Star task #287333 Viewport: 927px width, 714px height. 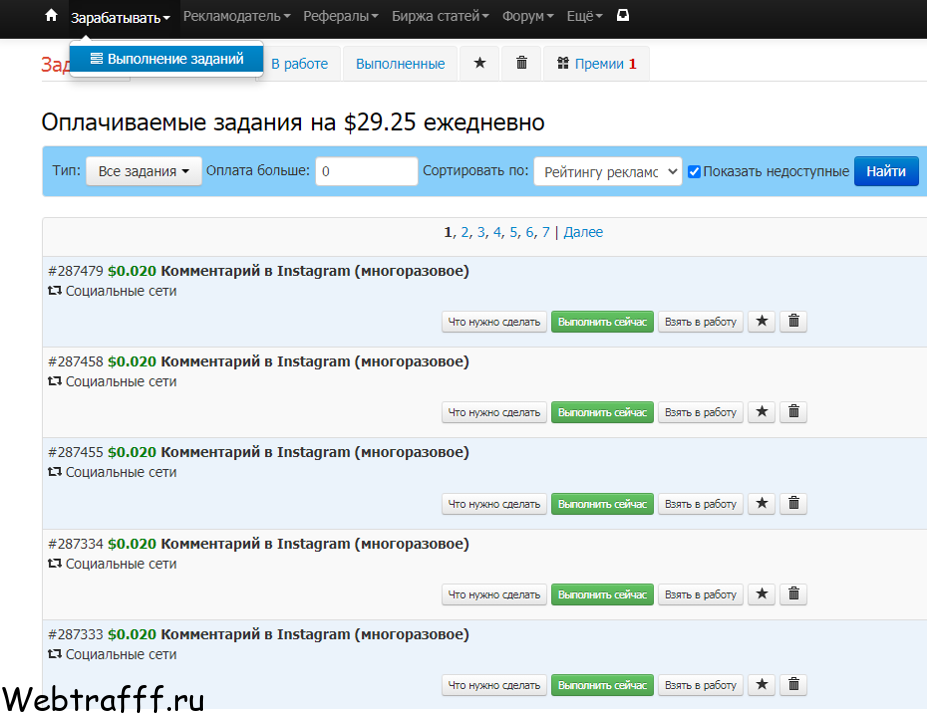761,684
